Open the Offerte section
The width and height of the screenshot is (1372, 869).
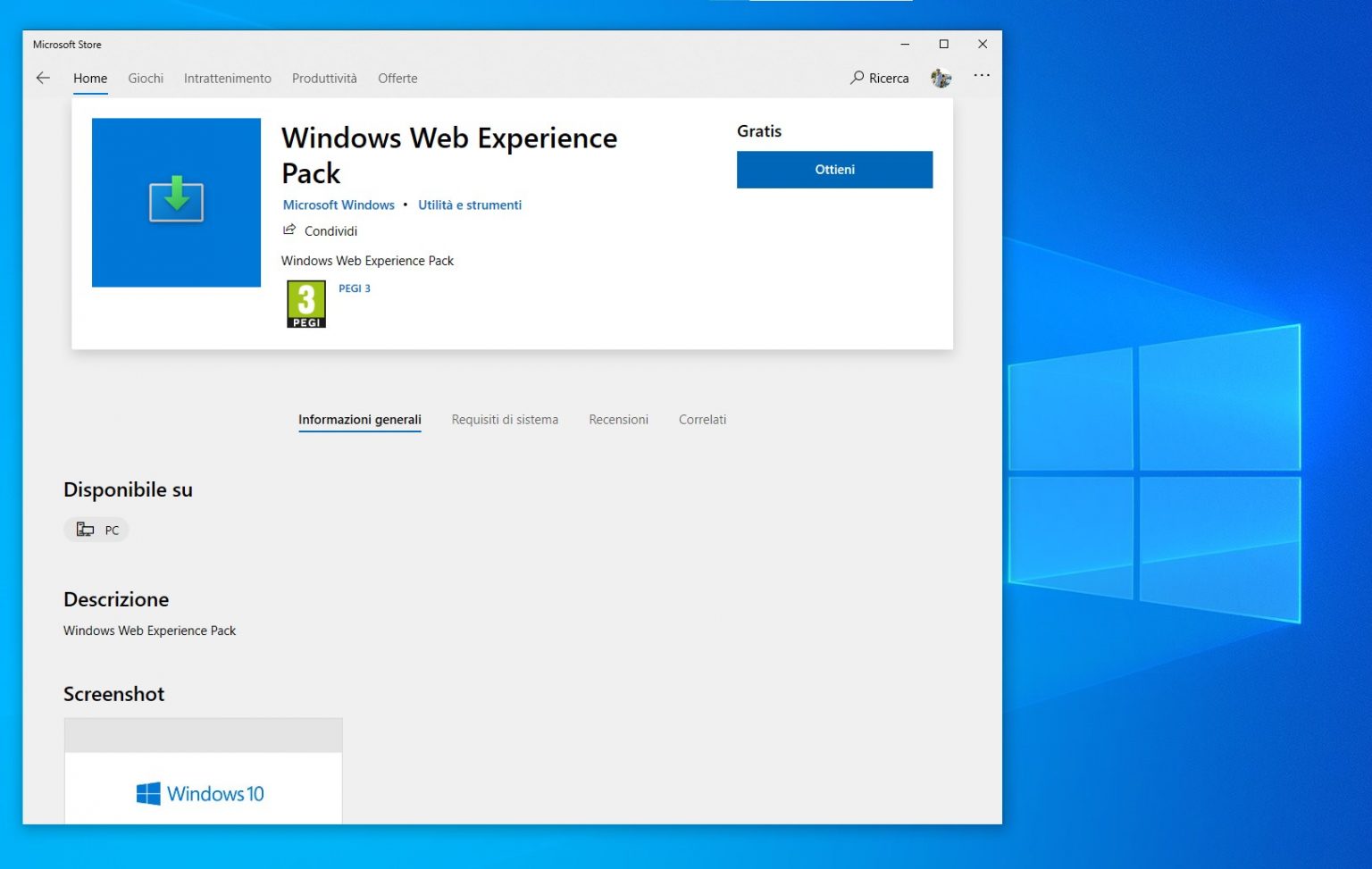pyautogui.click(x=397, y=78)
